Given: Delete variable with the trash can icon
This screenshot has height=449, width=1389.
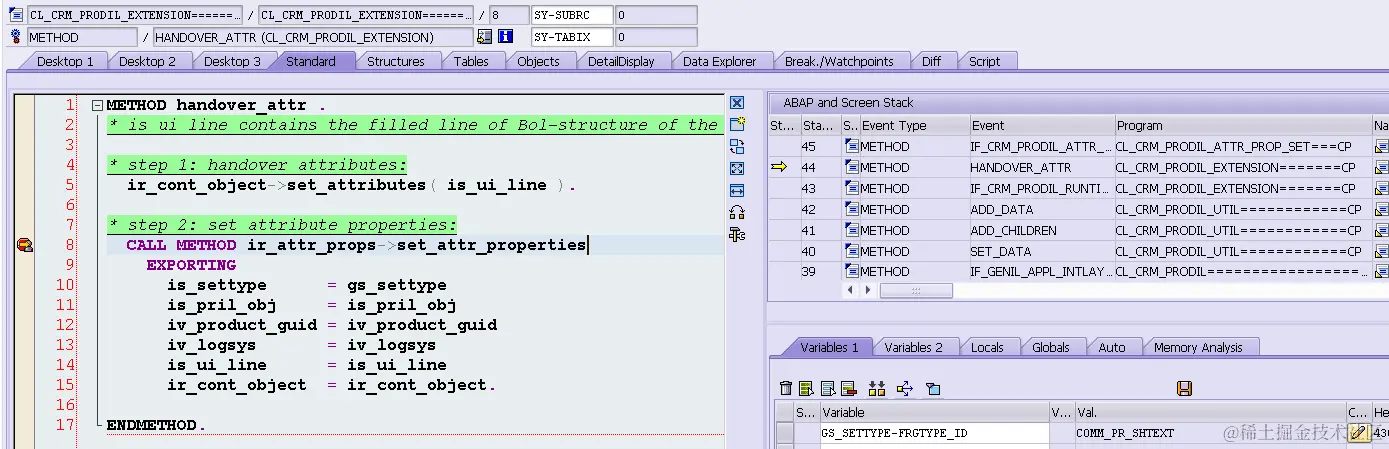Looking at the screenshot, I should 786,388.
